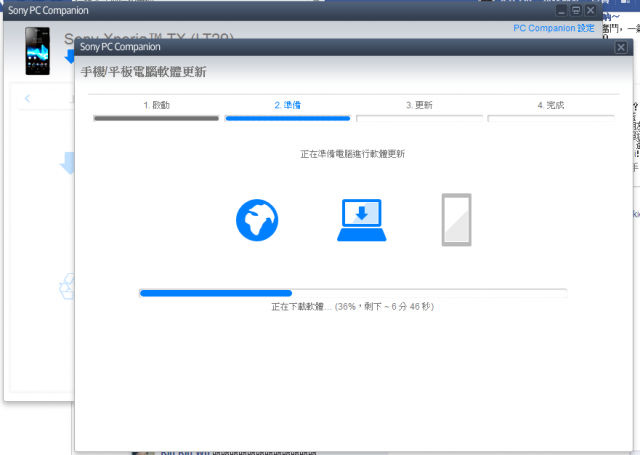
Task: Click the 正在下載軟體 status text
Action: [353, 306]
